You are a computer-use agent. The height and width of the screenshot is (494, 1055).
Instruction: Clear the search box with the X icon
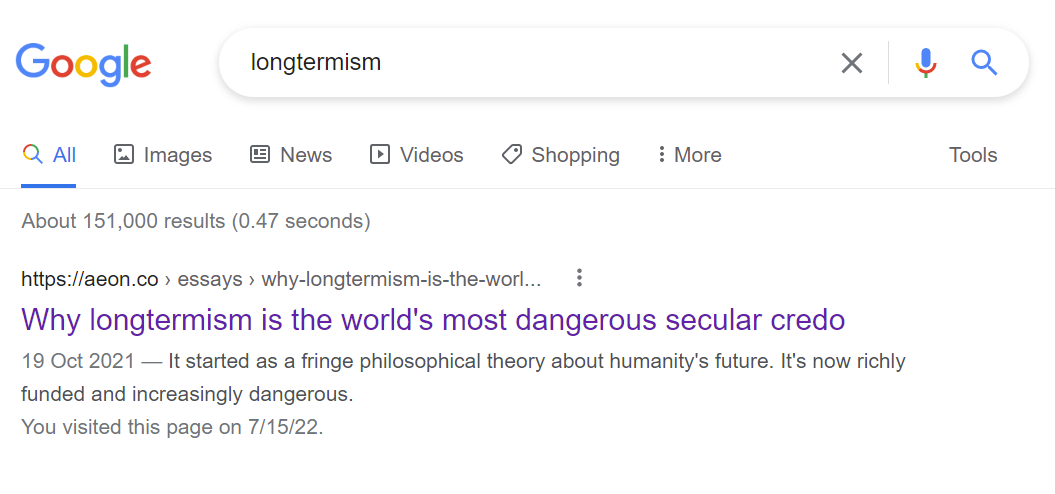852,63
